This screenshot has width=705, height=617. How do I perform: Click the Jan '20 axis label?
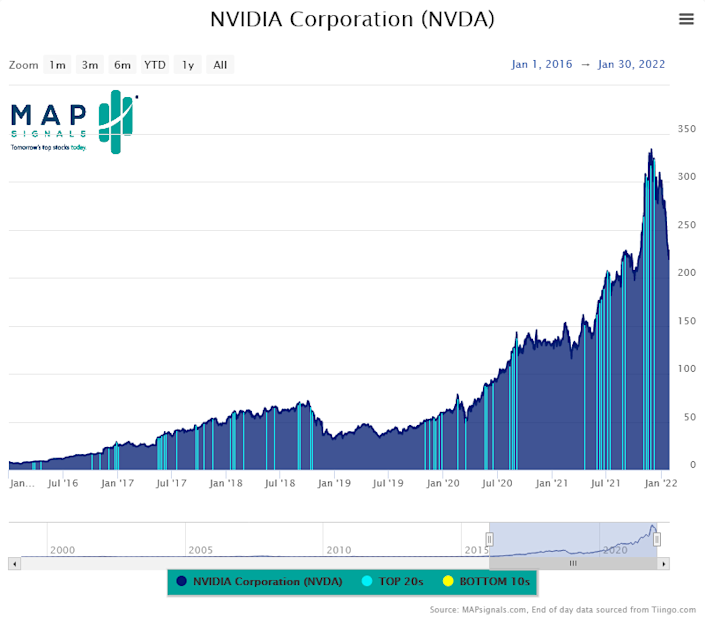click(443, 483)
